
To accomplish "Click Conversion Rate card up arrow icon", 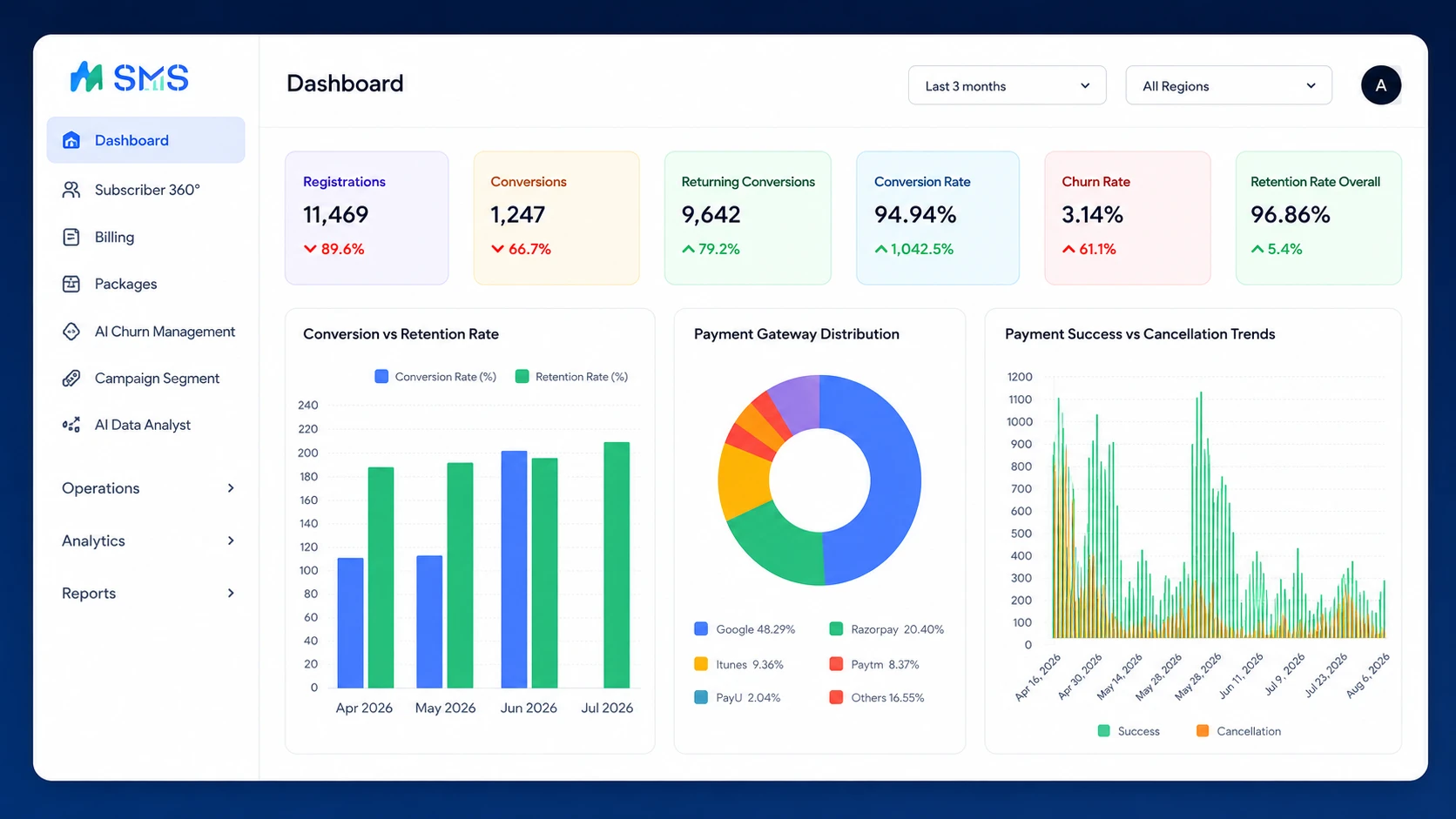I will coord(881,249).
